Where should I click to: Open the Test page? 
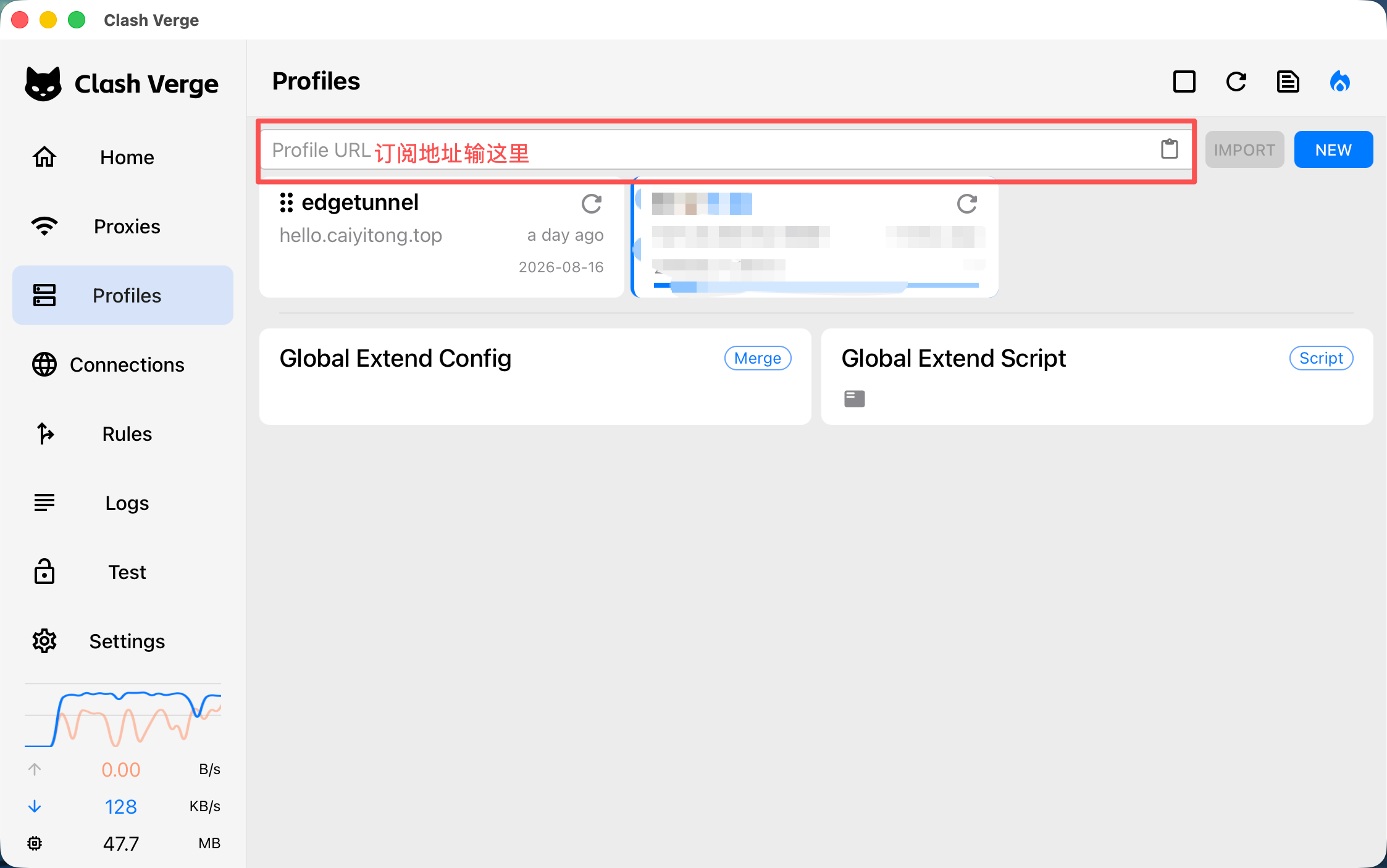(123, 572)
